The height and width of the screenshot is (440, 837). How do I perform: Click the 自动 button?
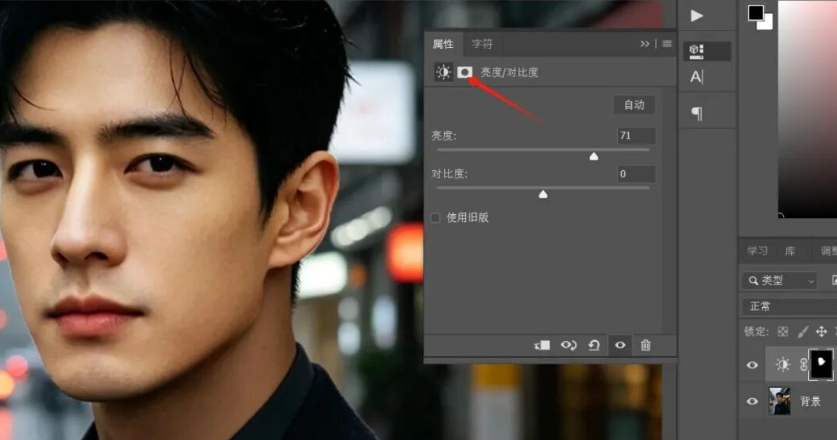click(x=634, y=105)
